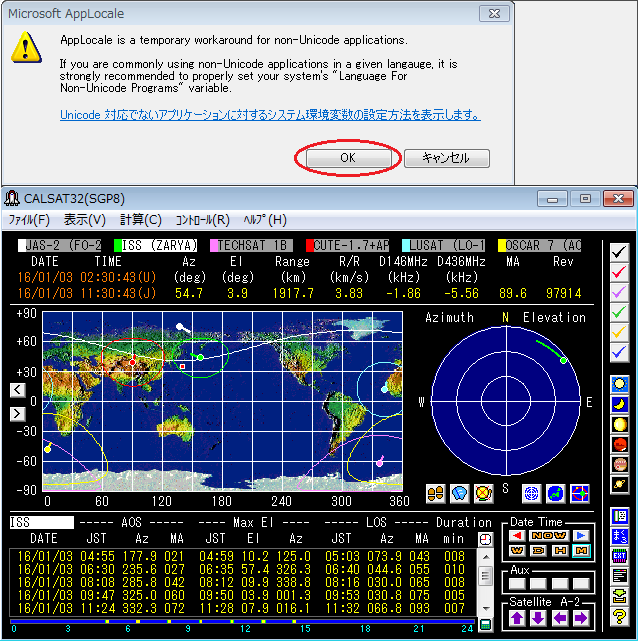Select the LUSAT (LO-1 satellite label

(443, 245)
